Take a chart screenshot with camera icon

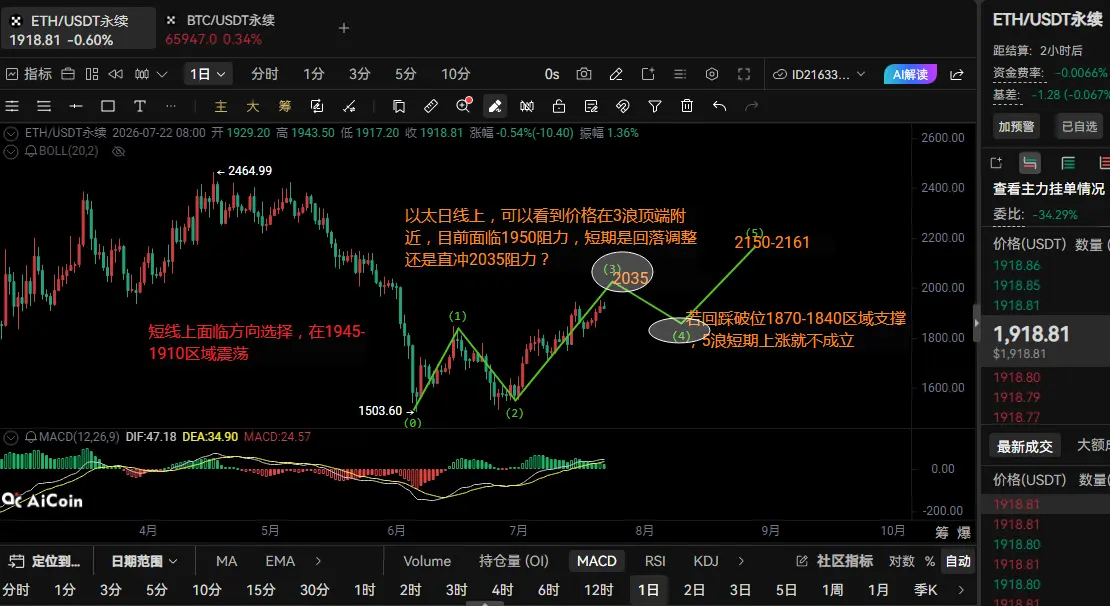pyautogui.click(x=584, y=74)
